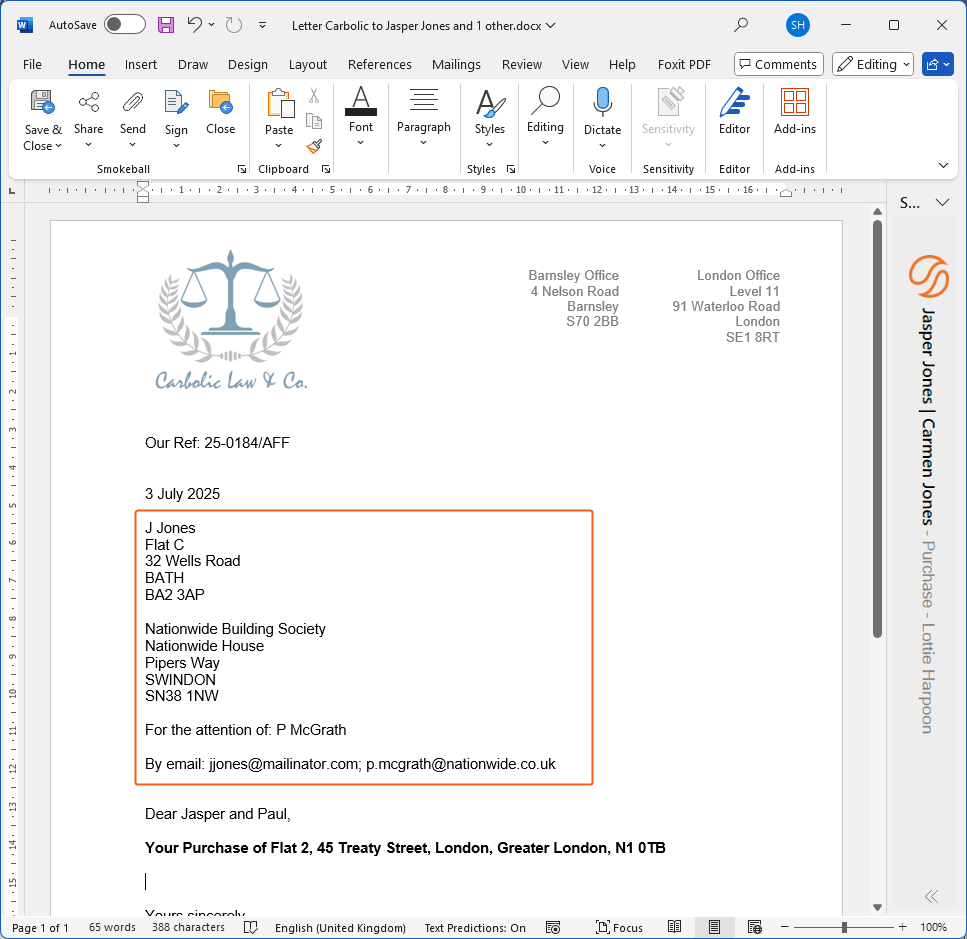
Task: Click the macro recording icon in status bar
Action: pyautogui.click(x=553, y=927)
